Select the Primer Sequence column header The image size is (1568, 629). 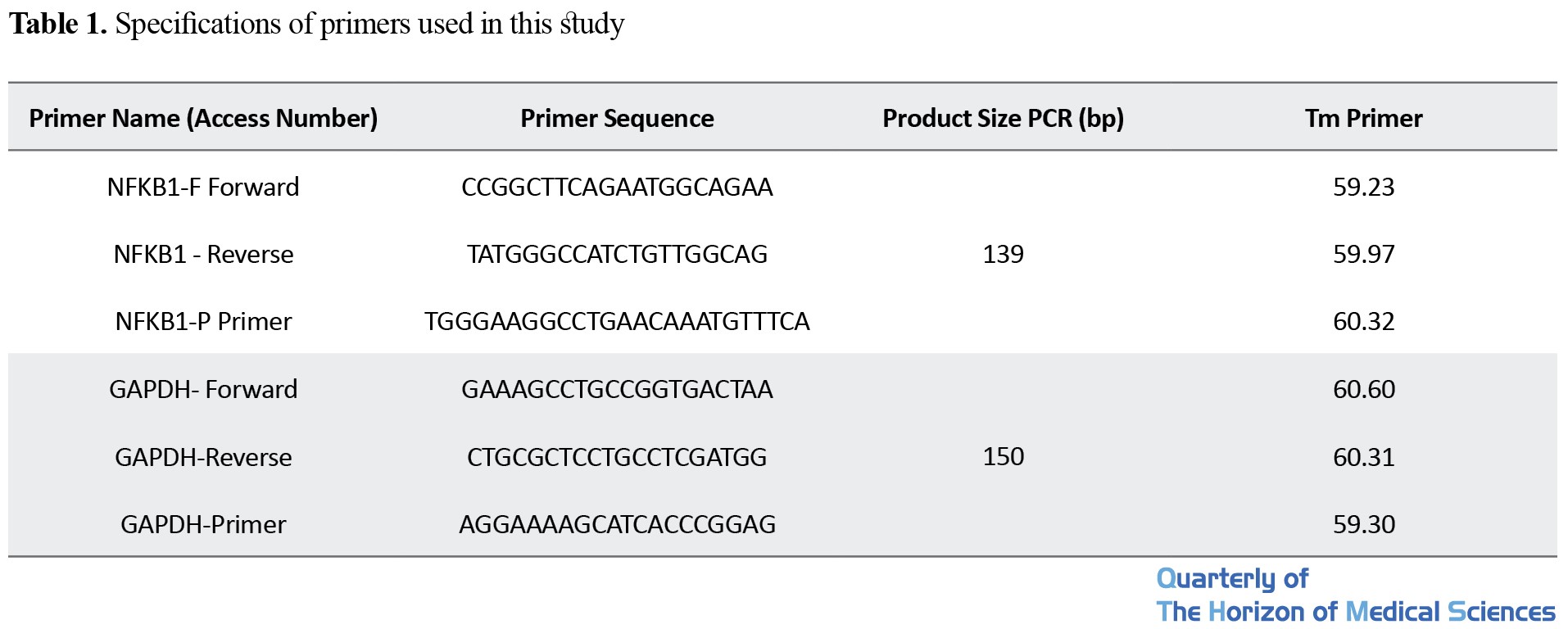pyautogui.click(x=617, y=119)
